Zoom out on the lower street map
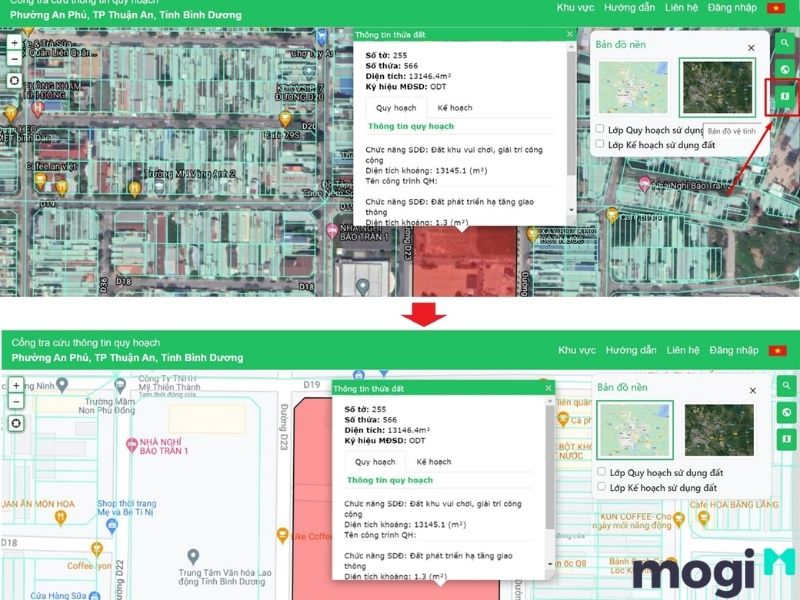 tap(15, 401)
